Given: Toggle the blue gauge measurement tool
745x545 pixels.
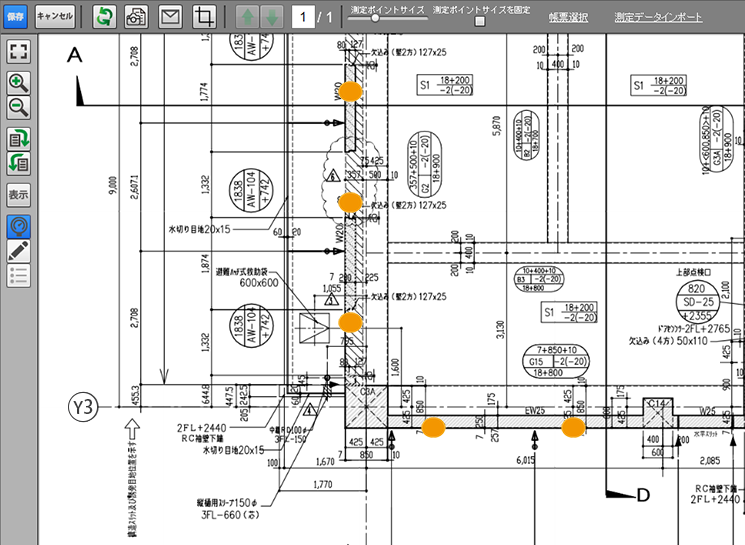Looking at the screenshot, I should [x=18, y=225].
